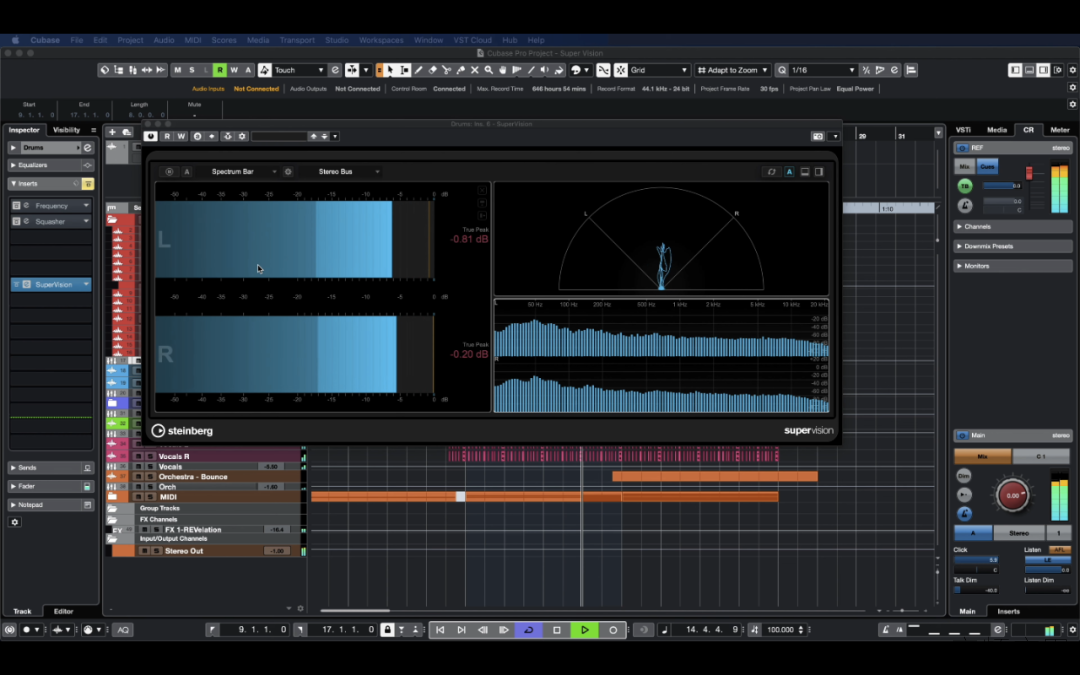Open the Transport menu
Screen dimensions: 1080x675
[x=297, y=40]
